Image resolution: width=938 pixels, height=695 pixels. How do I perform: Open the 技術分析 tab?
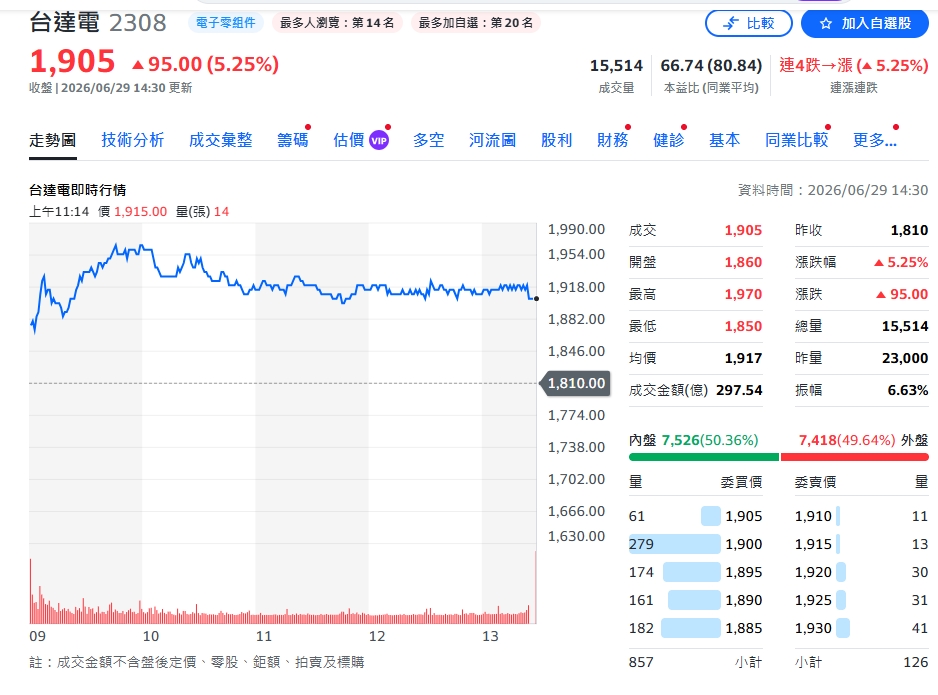point(133,140)
